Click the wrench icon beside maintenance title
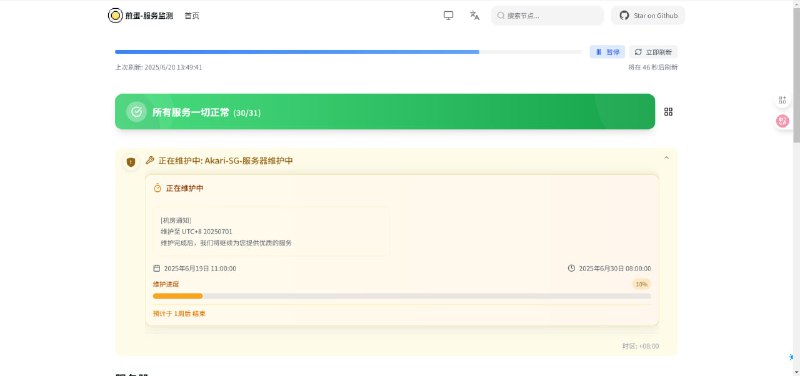Image resolution: width=800 pixels, height=376 pixels. [150, 160]
